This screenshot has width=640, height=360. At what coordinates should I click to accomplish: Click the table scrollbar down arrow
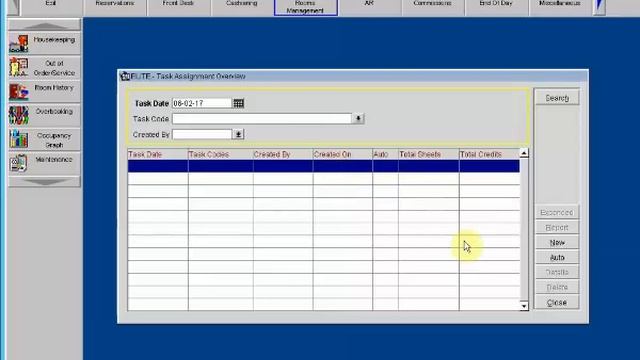[x=524, y=306]
